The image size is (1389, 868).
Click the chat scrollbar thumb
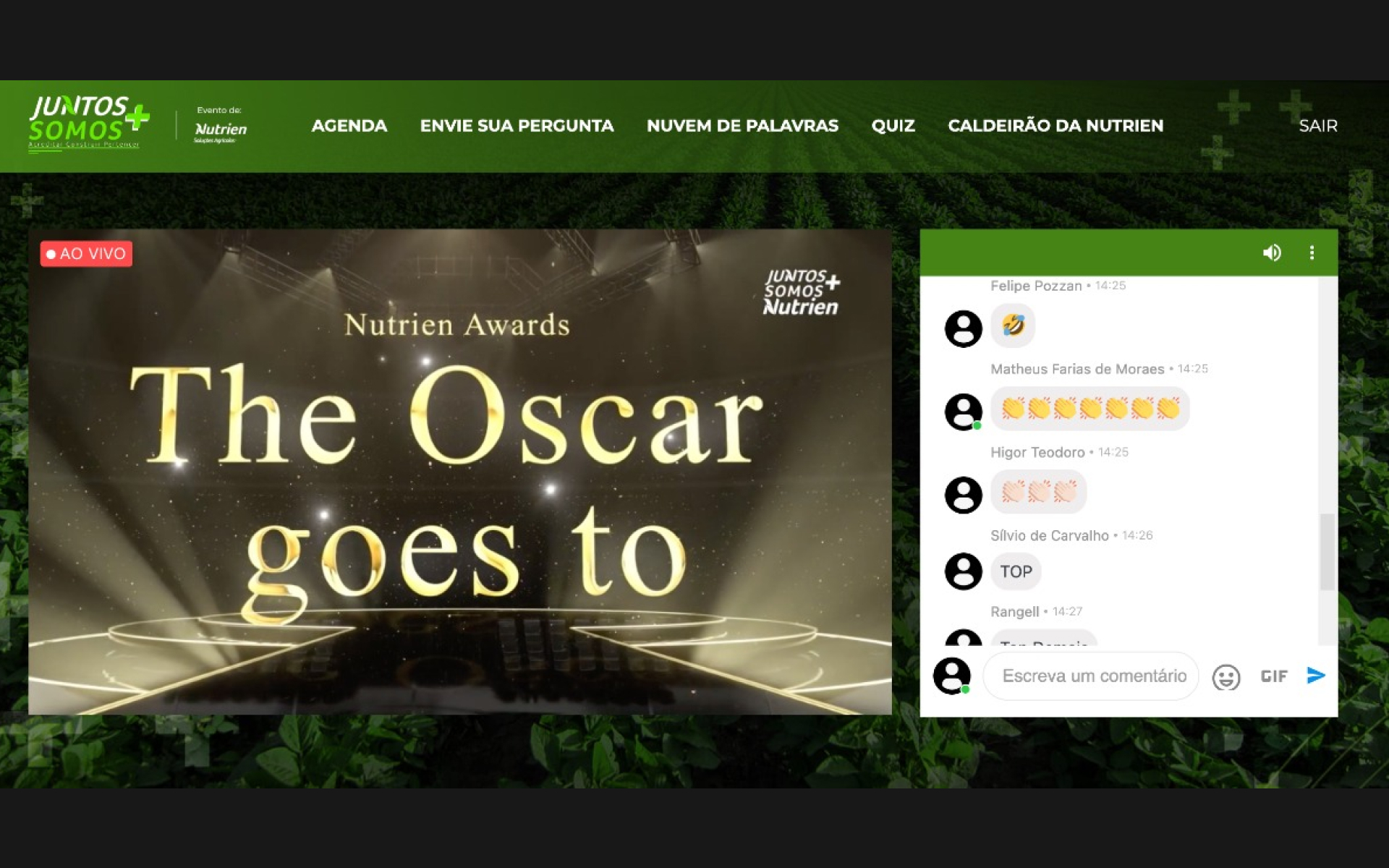click(1327, 551)
